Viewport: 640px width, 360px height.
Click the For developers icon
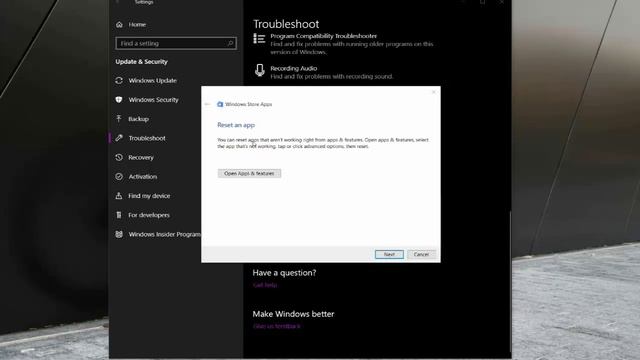(x=119, y=215)
